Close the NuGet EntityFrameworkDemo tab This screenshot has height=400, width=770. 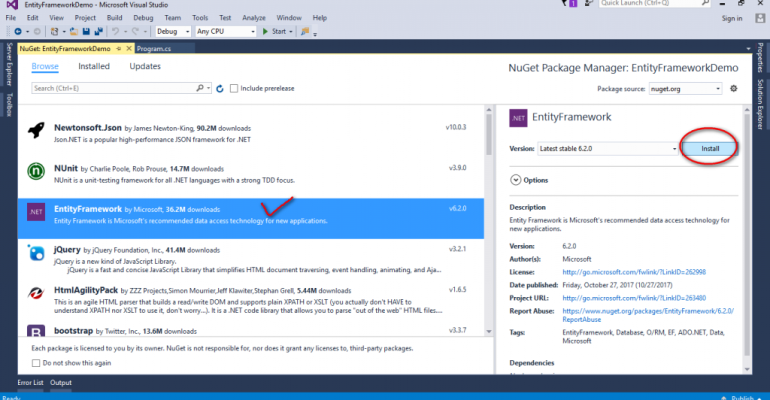coord(129,49)
